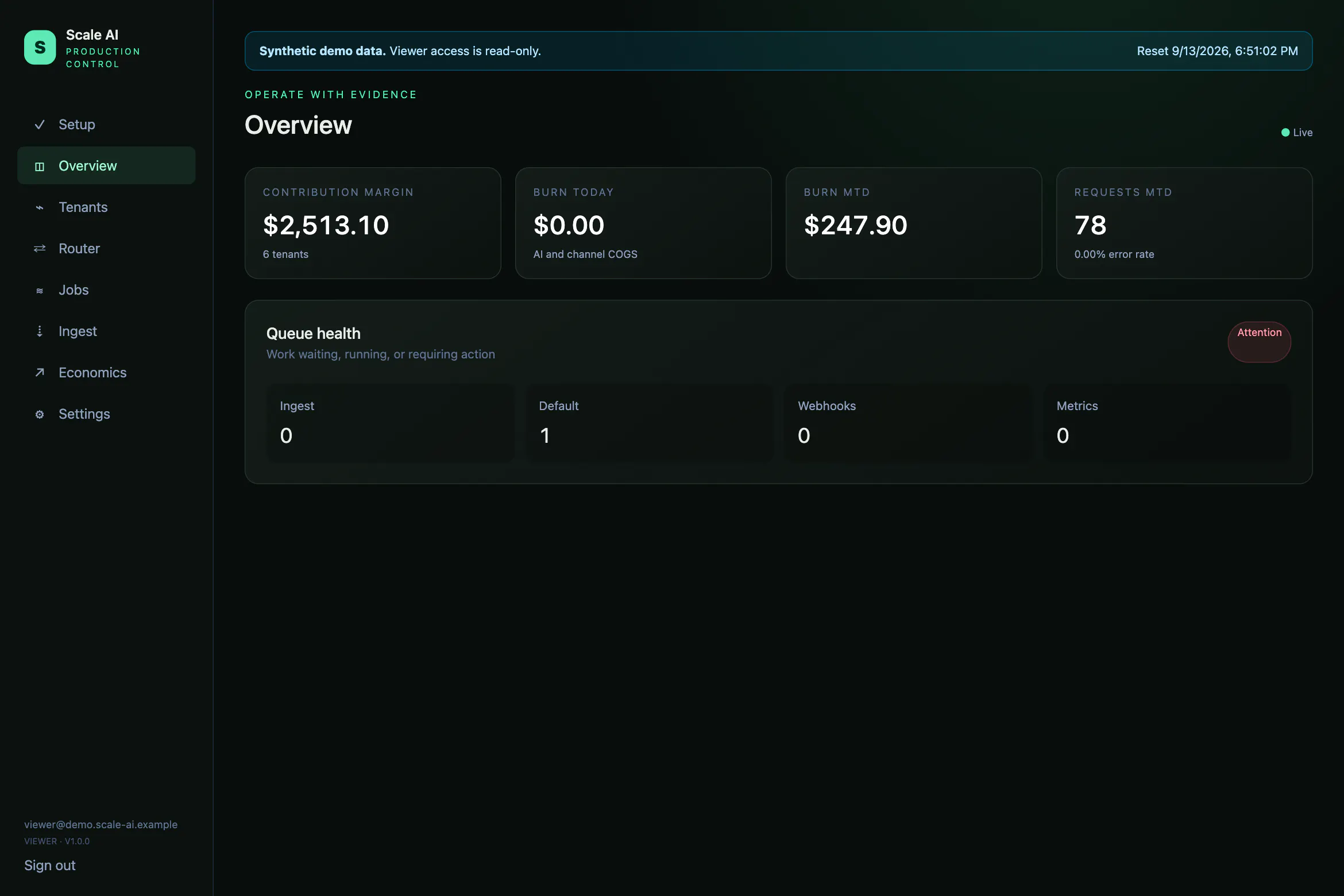Click the "6 tenants" caption
The height and width of the screenshot is (896, 1344).
(285, 254)
